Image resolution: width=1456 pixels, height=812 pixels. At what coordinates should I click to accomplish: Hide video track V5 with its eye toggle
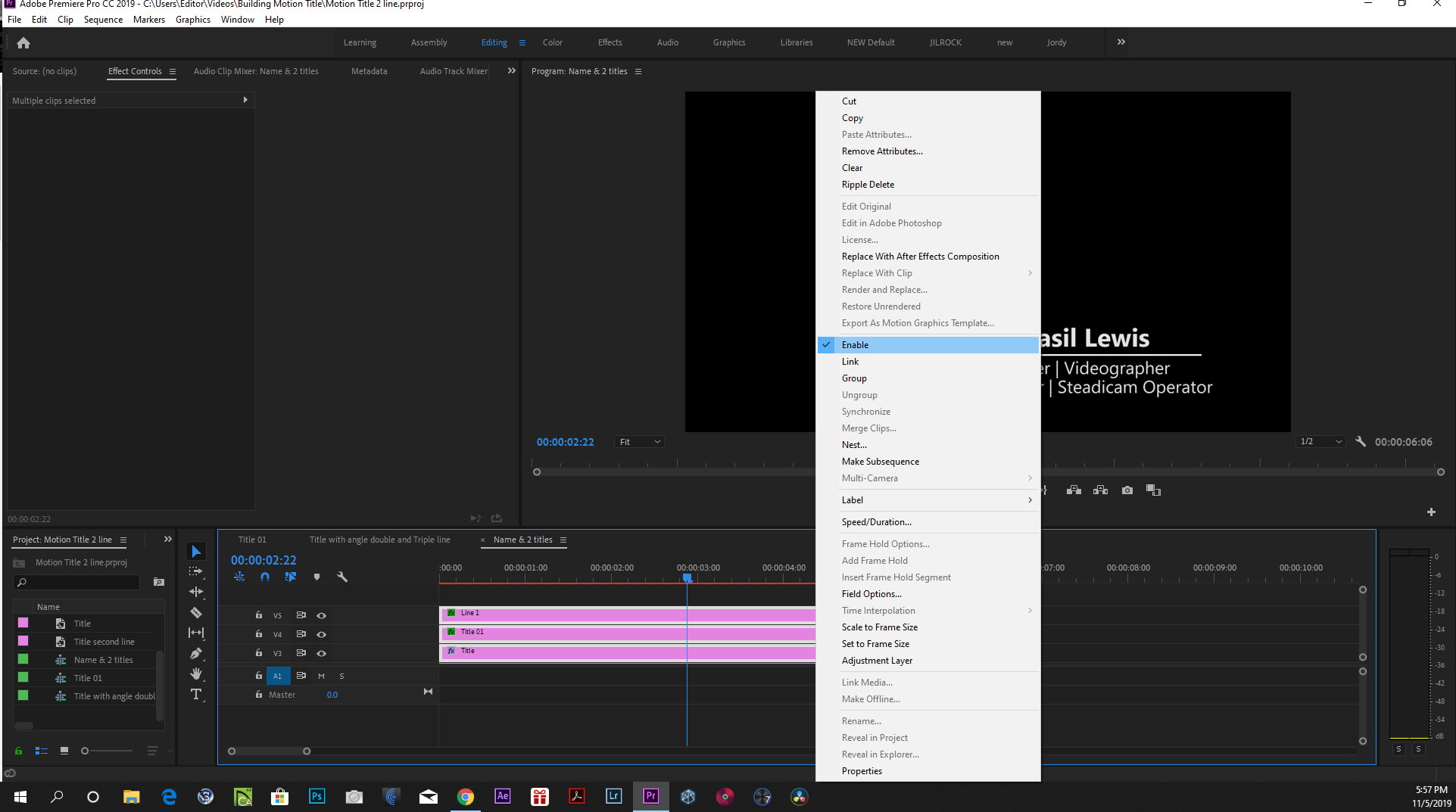[321, 615]
